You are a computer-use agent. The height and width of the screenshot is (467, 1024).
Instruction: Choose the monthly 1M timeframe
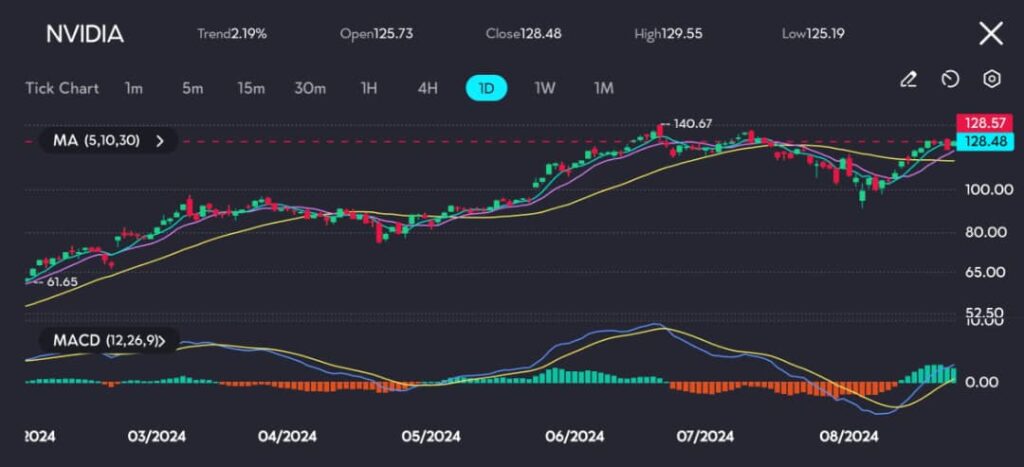(603, 88)
